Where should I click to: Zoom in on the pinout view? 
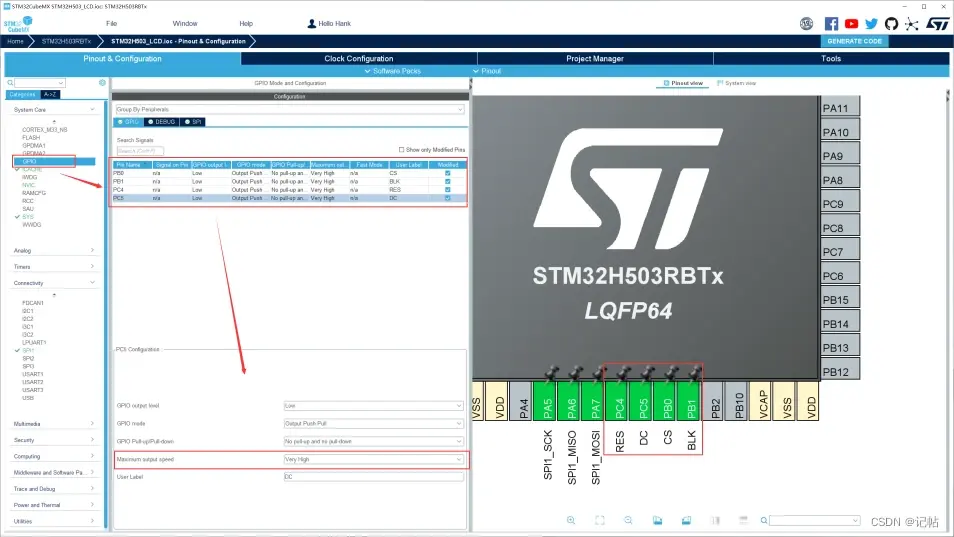[571, 520]
